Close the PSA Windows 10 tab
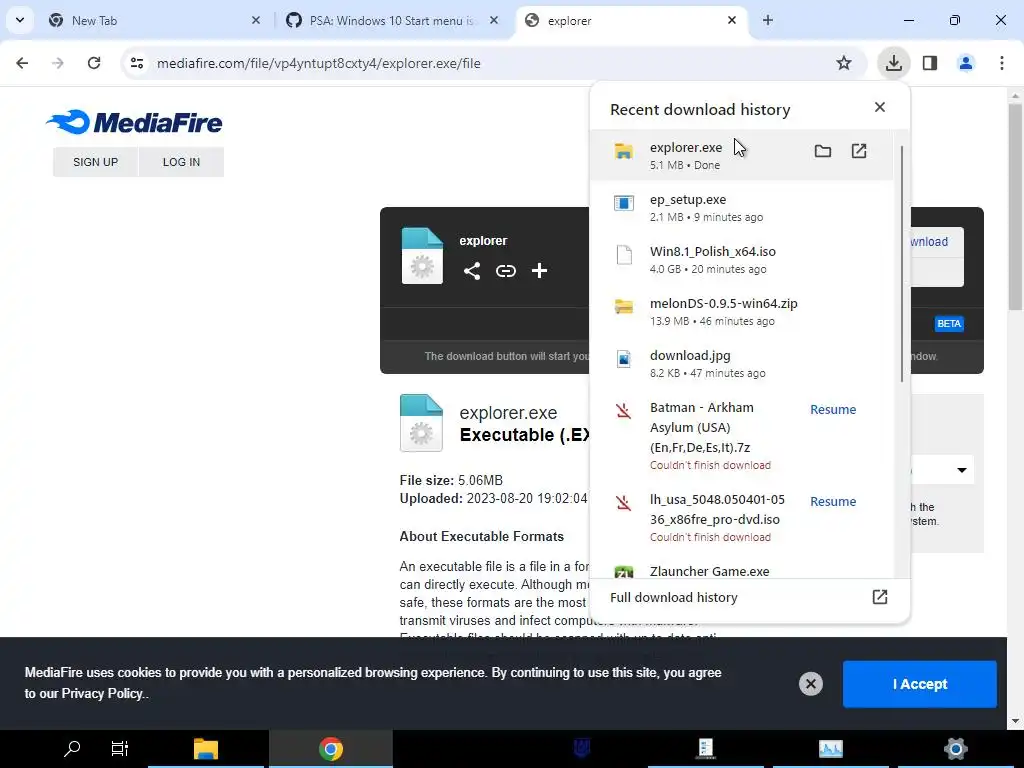 click(x=494, y=21)
